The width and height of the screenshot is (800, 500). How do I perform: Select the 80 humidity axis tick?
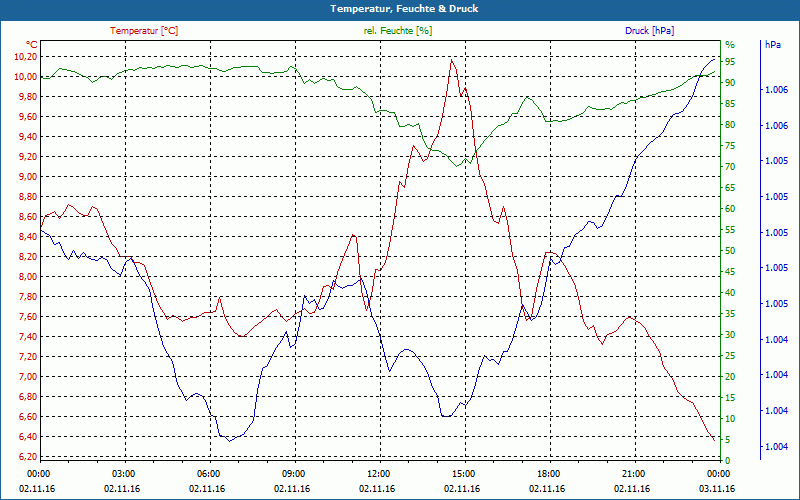(x=730, y=125)
